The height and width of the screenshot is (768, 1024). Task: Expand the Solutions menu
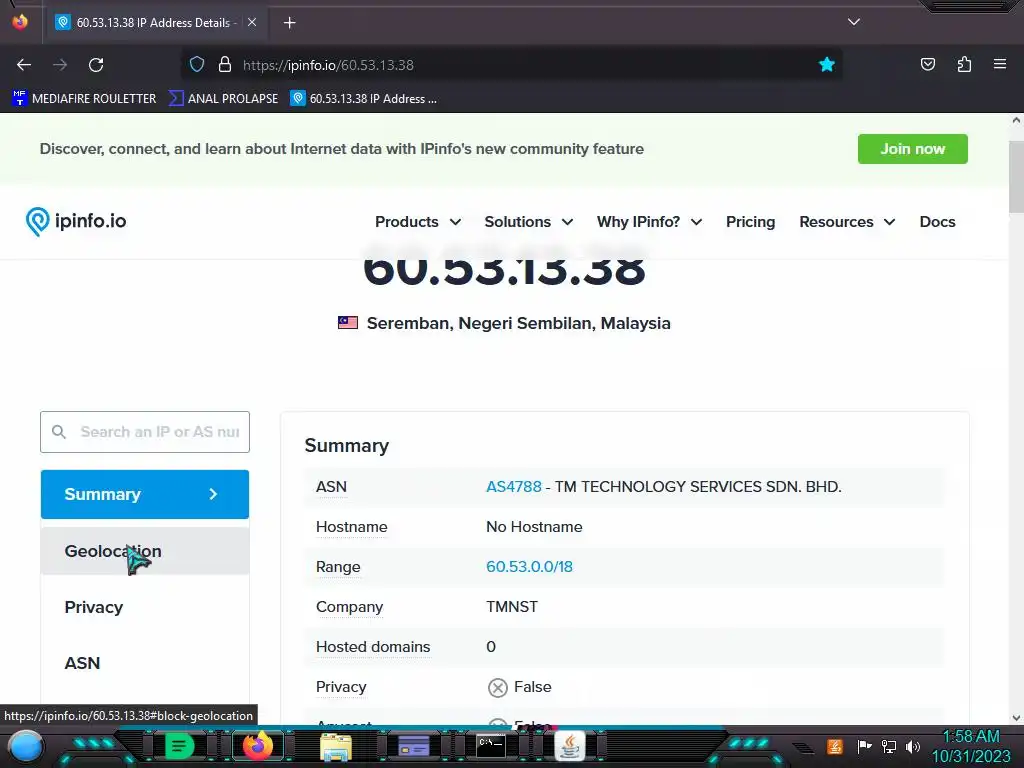tap(529, 222)
